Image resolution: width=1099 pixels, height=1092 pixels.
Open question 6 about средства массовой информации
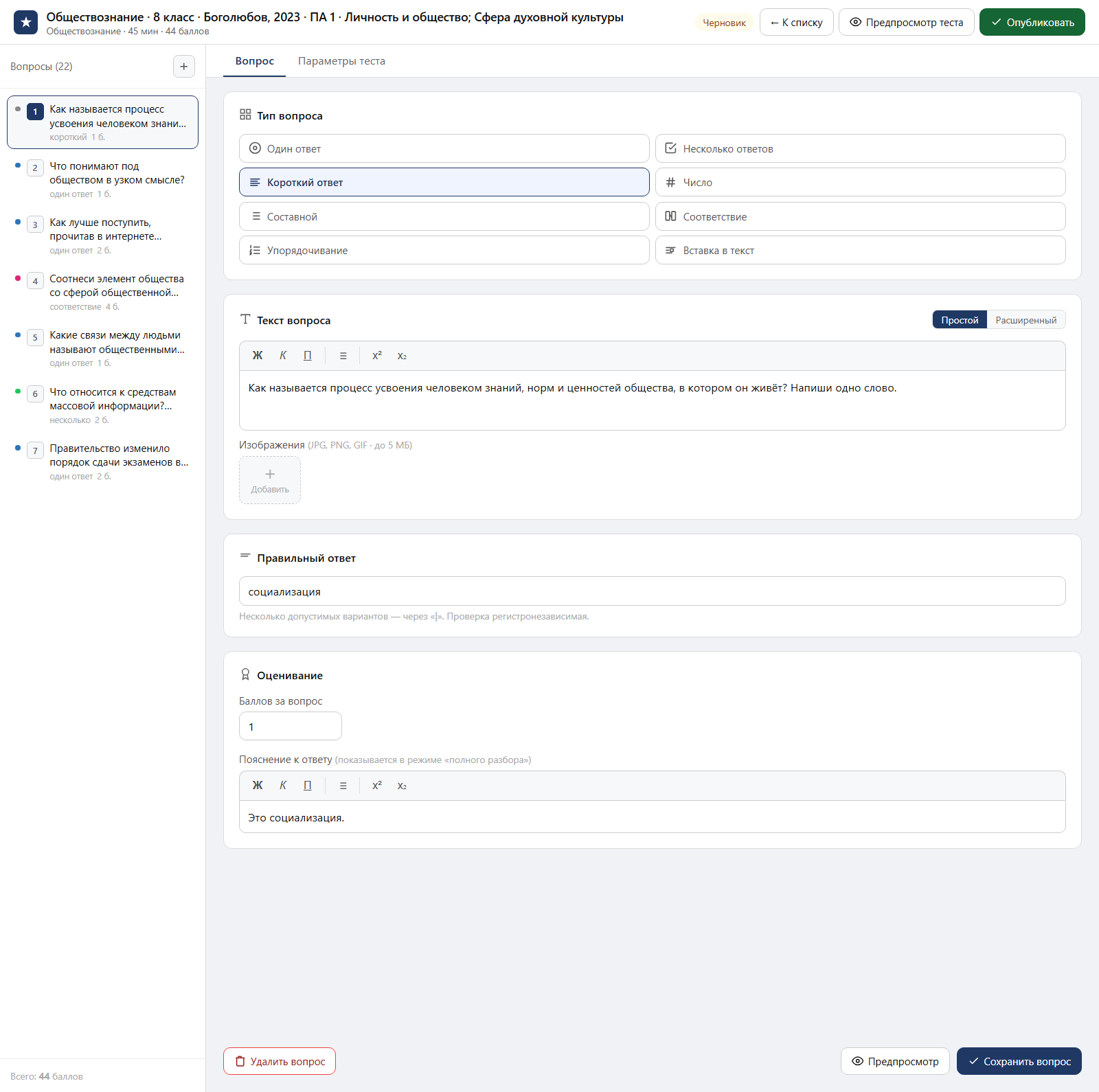coord(103,405)
